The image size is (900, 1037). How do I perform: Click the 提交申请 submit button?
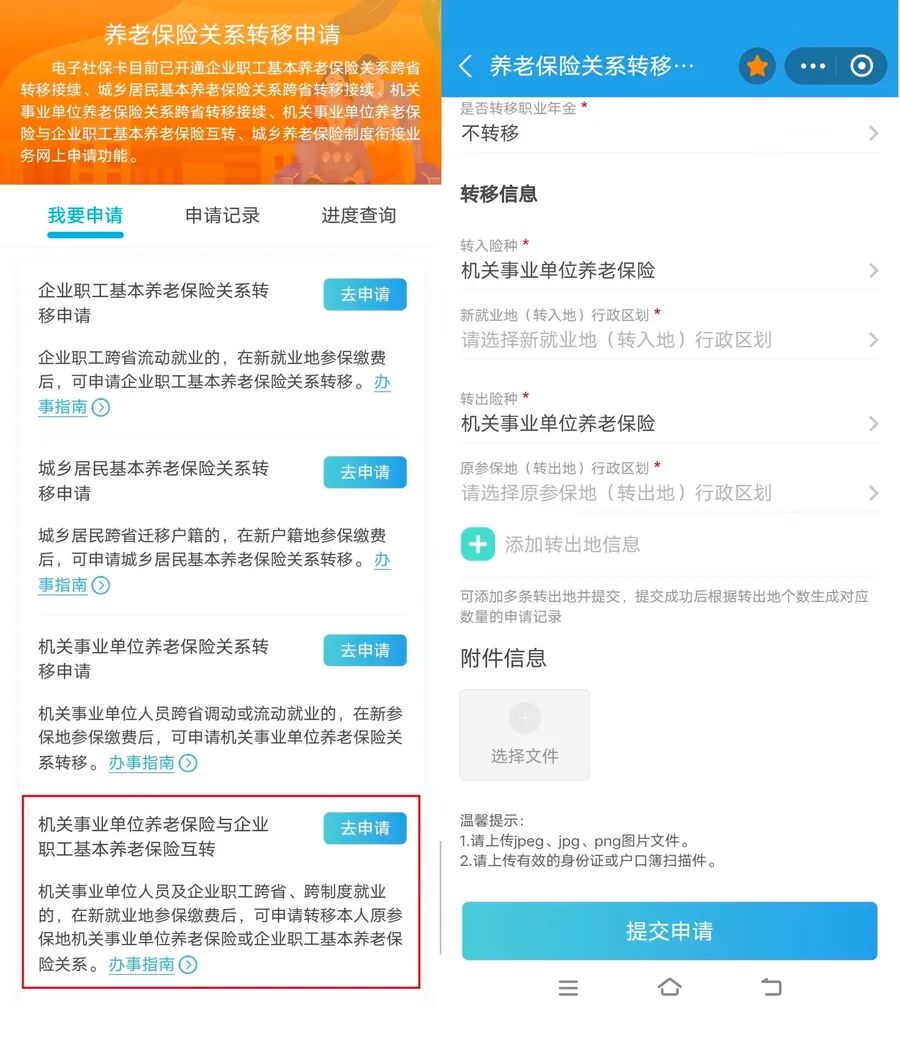pyautogui.click(x=669, y=931)
